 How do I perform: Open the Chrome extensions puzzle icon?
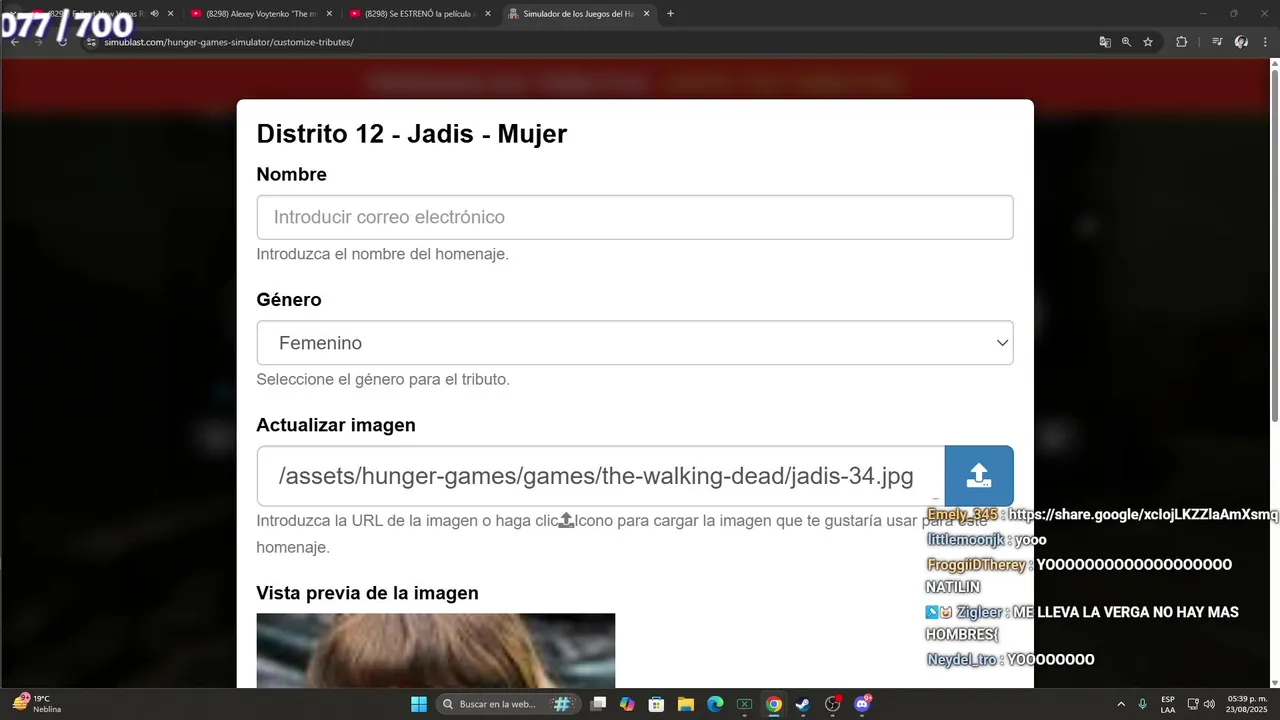pyautogui.click(x=1181, y=42)
